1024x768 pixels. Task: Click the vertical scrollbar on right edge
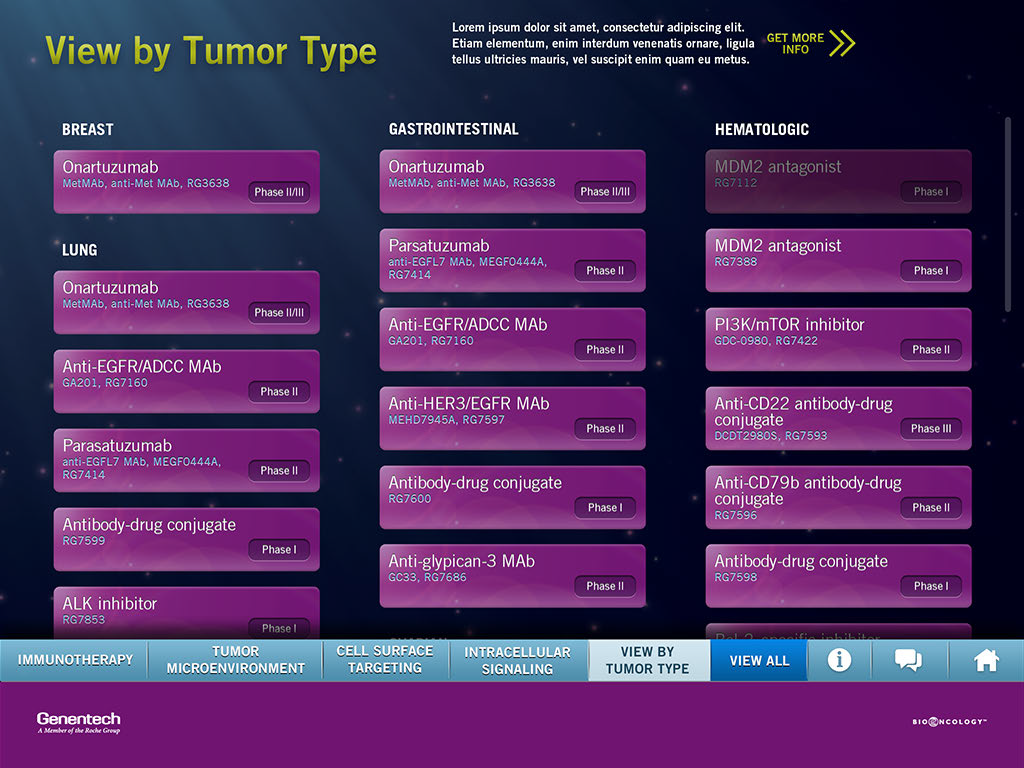[1008, 216]
